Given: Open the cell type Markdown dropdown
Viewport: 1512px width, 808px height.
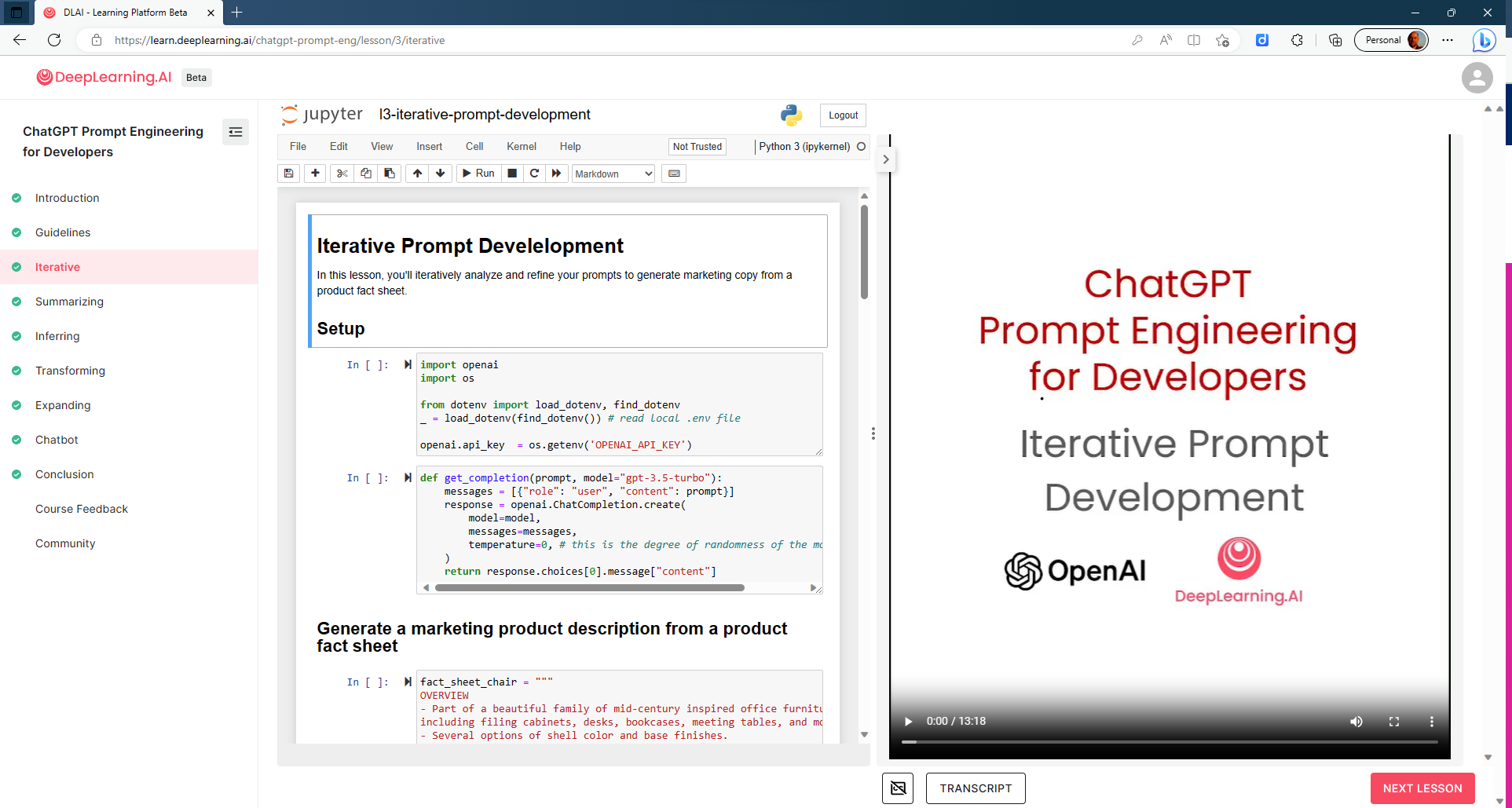Looking at the screenshot, I should [613, 174].
